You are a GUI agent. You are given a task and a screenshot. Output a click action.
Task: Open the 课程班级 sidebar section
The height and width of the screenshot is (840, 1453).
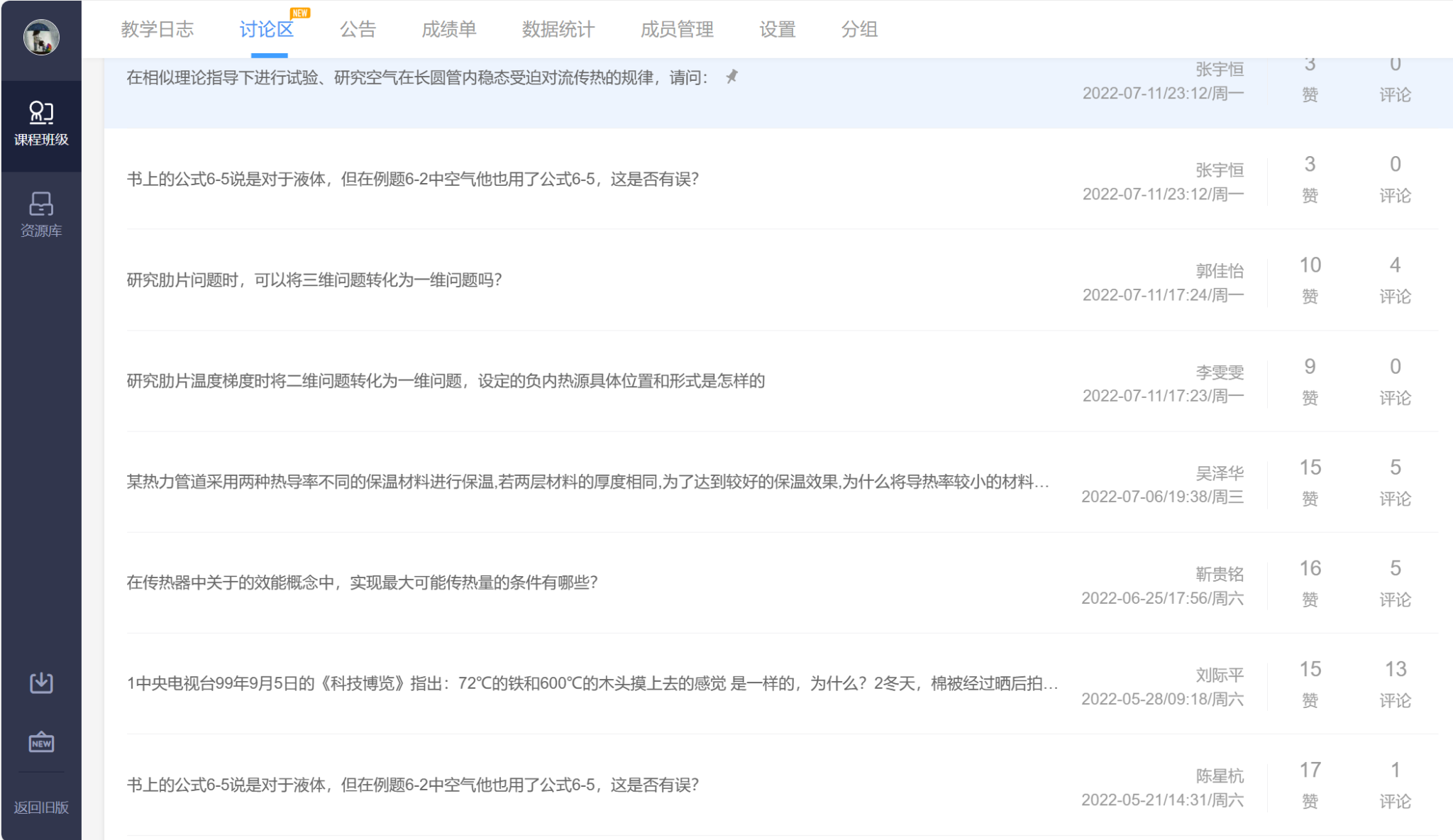41,124
